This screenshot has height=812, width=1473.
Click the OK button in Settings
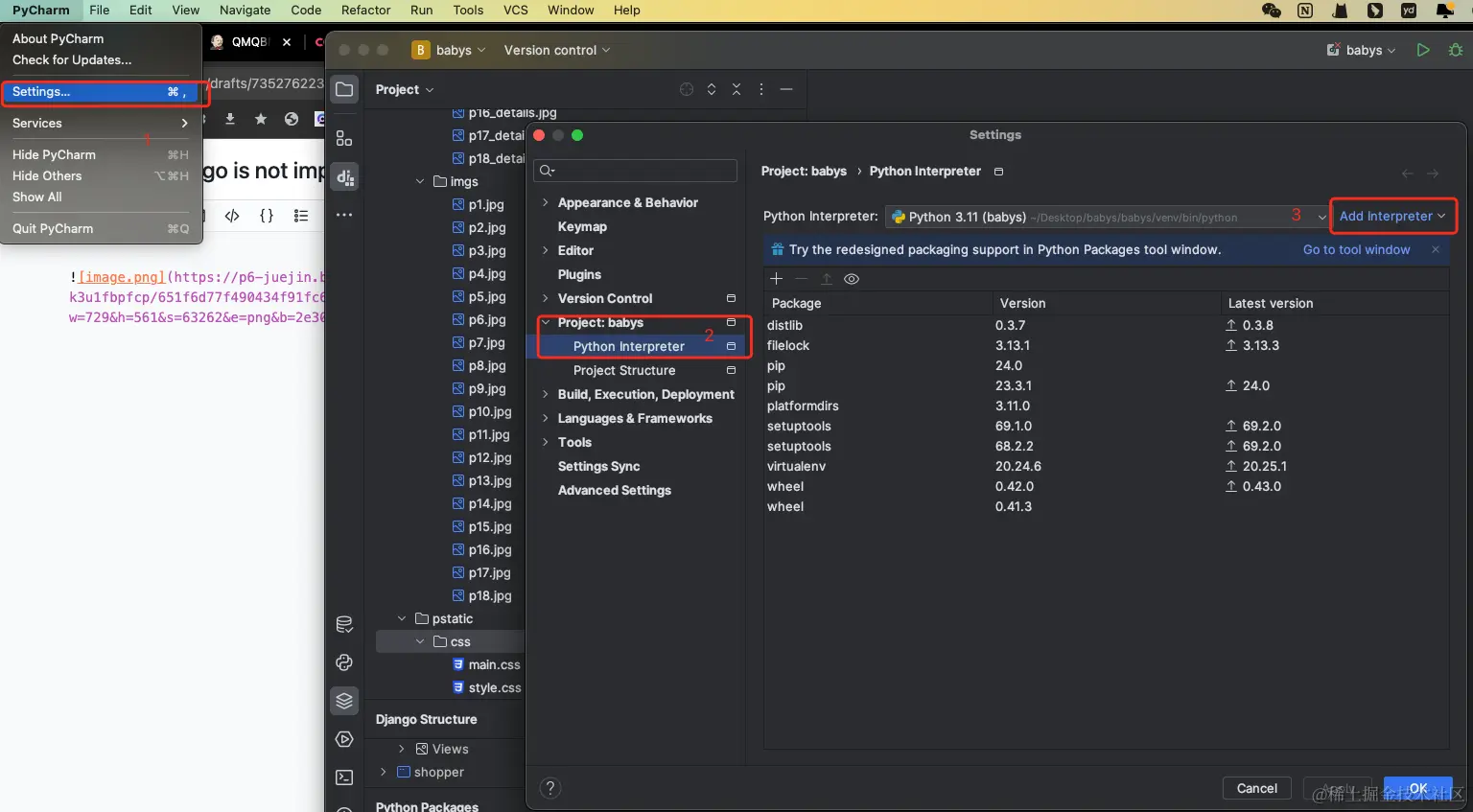[1417, 788]
